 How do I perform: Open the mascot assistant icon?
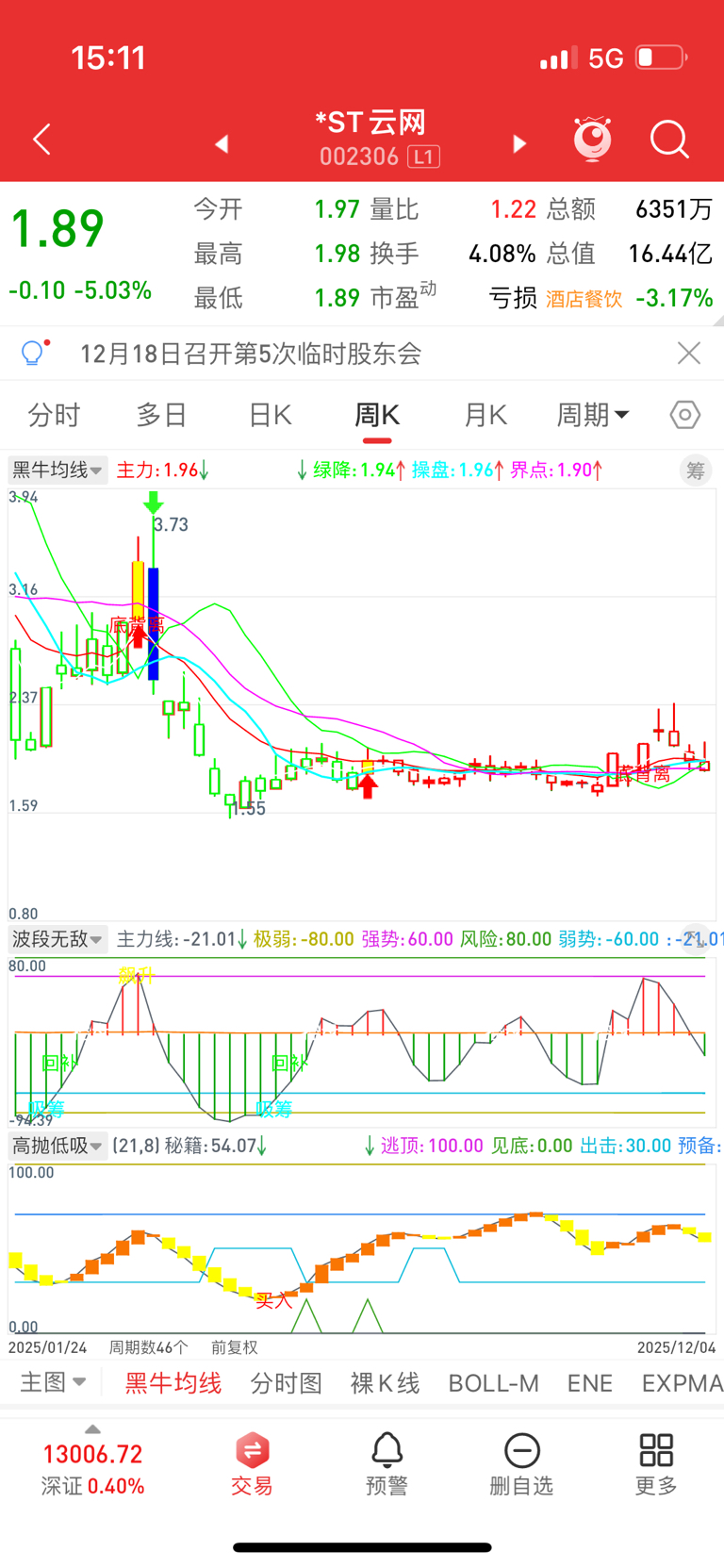[593, 139]
